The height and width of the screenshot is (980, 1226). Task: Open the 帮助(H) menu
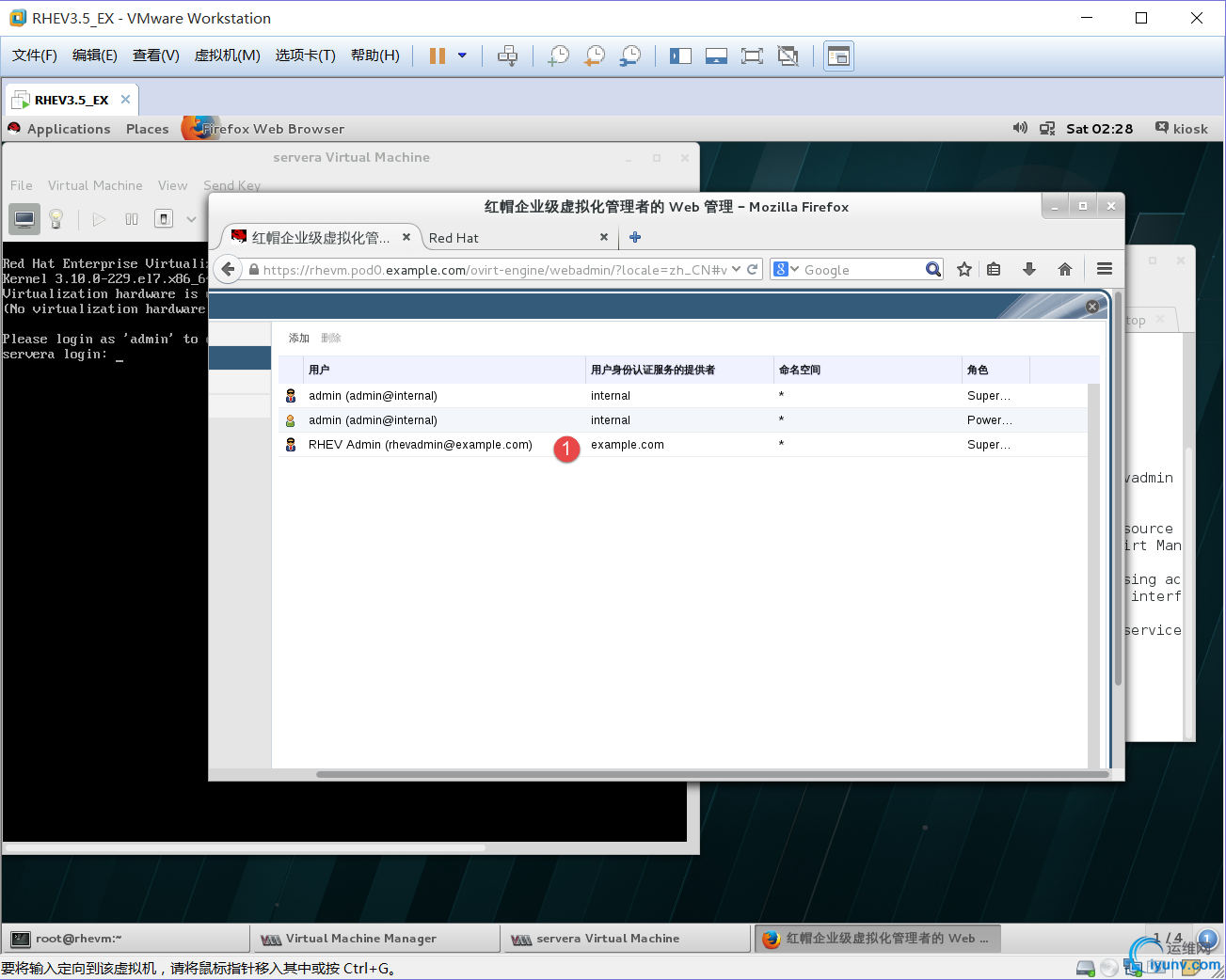375,55
